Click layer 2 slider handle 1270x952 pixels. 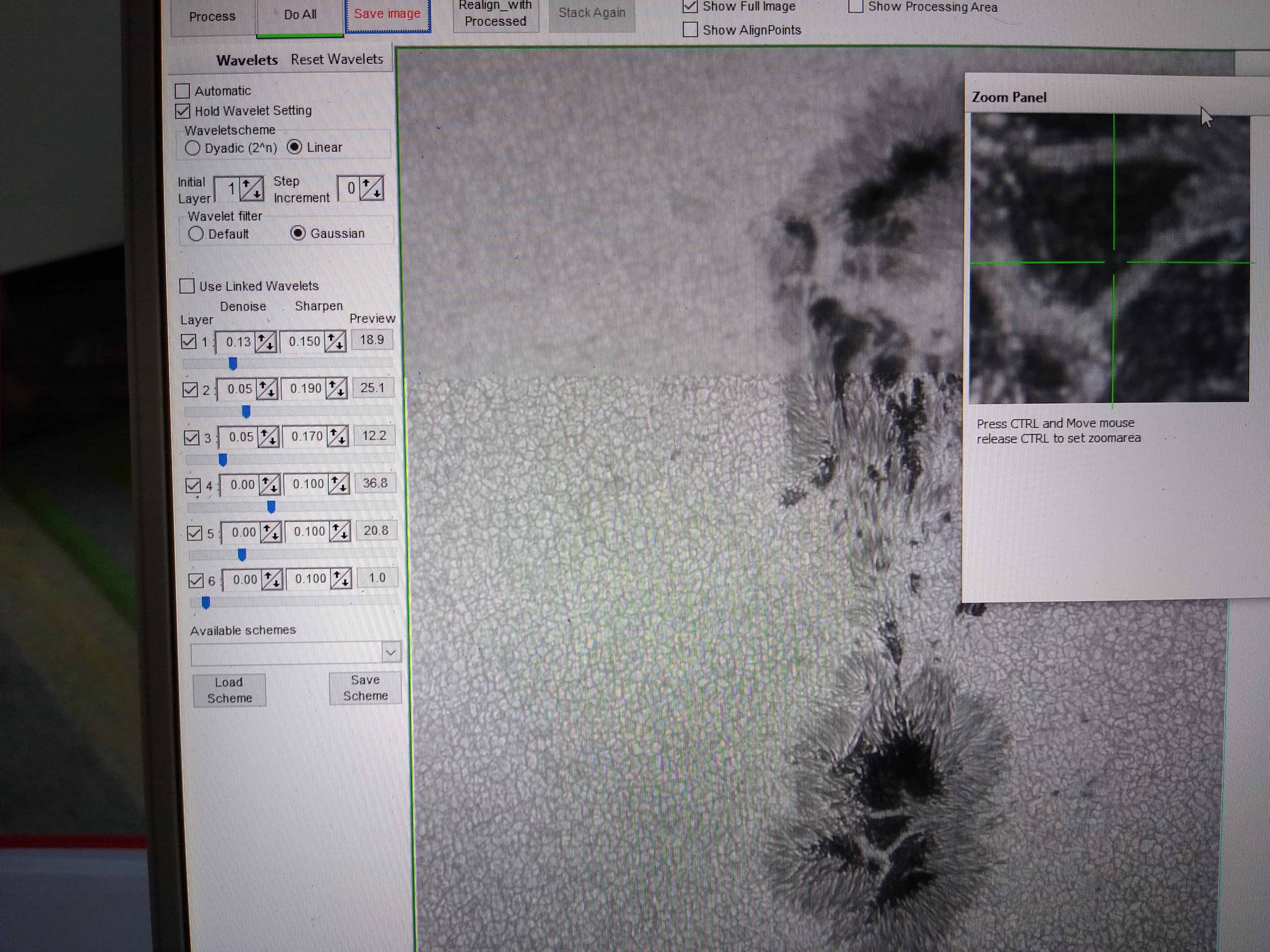(246, 412)
